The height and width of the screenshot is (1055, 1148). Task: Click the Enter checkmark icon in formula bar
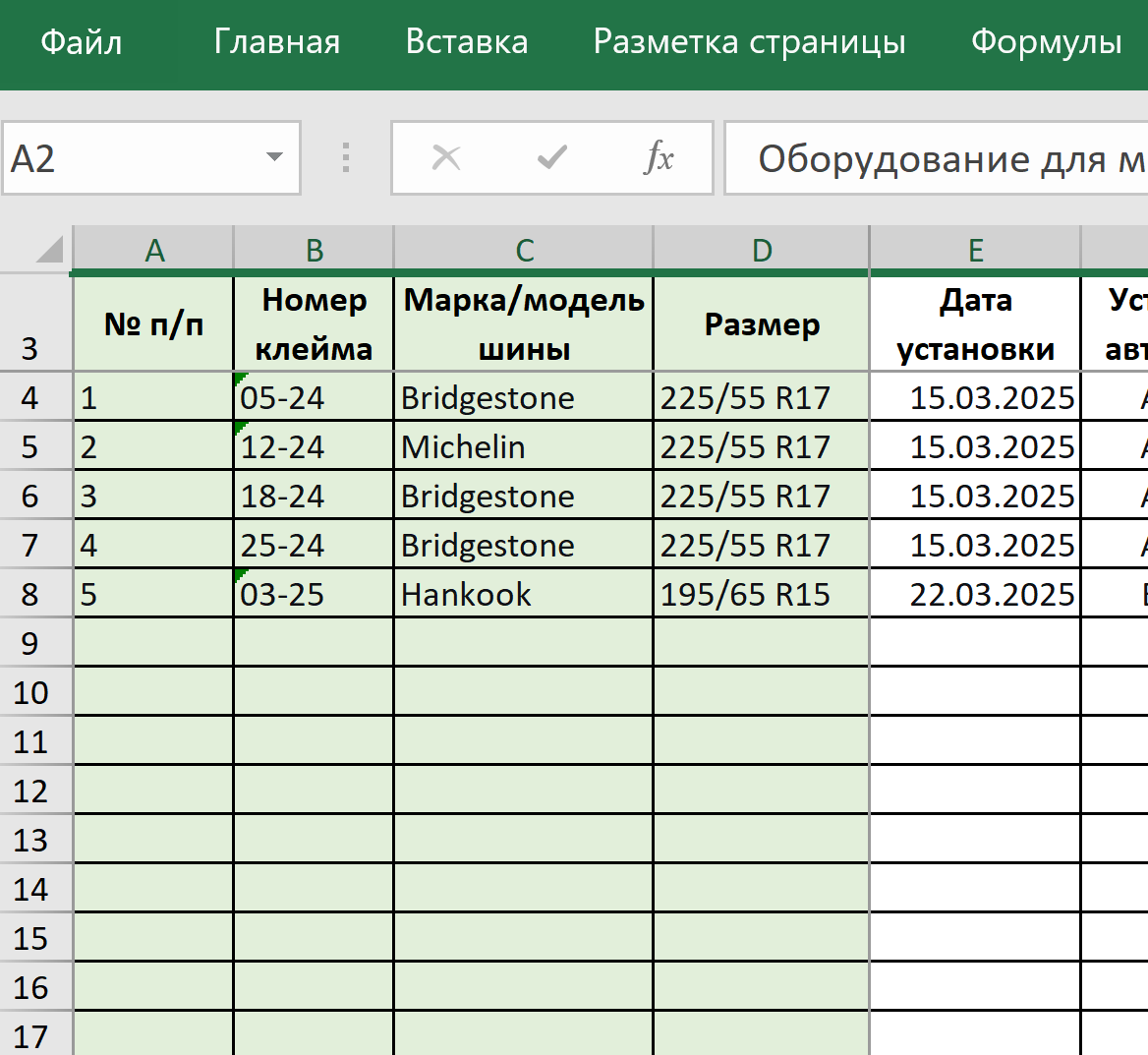(552, 157)
